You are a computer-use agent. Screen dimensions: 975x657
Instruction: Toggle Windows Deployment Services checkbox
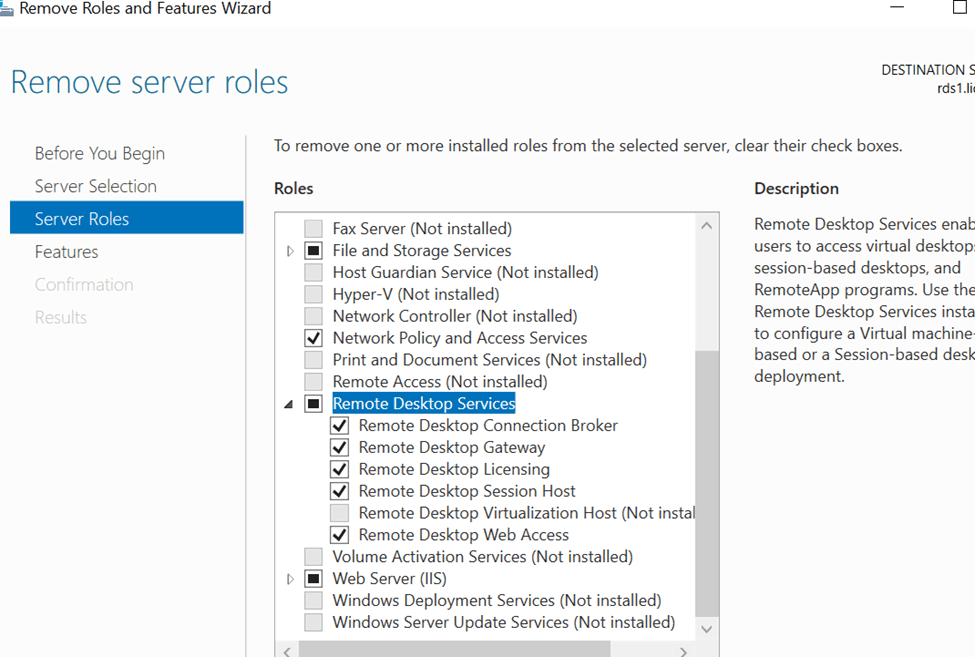pyautogui.click(x=313, y=600)
